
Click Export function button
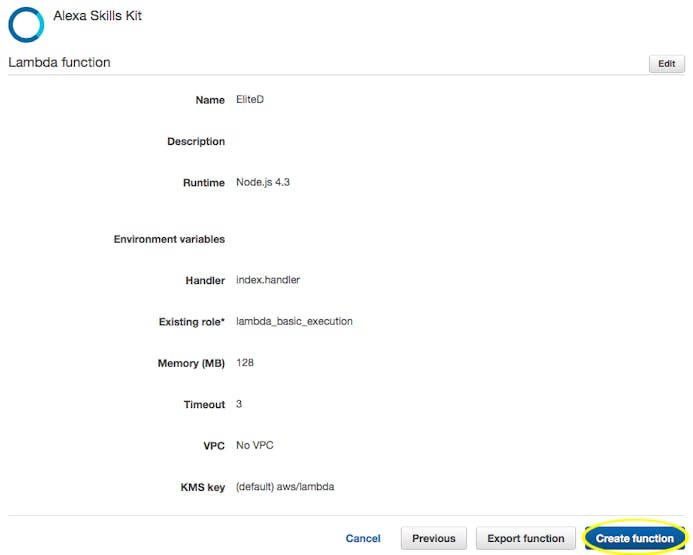[525, 538]
